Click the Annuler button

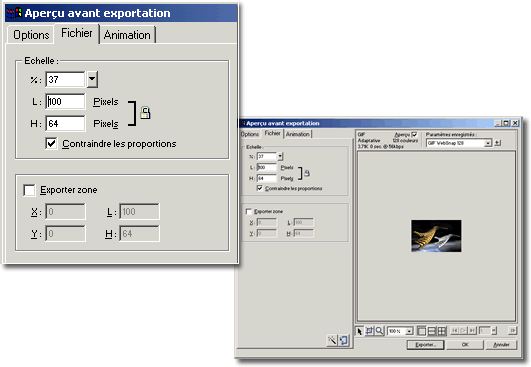click(x=501, y=345)
